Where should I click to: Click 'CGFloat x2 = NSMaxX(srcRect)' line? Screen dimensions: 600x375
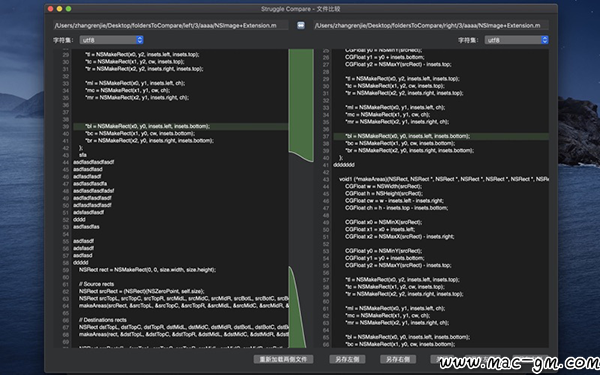point(399,237)
